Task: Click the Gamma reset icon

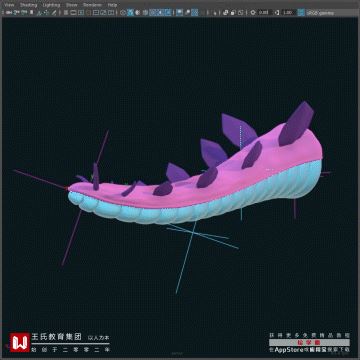Action: (x=277, y=13)
